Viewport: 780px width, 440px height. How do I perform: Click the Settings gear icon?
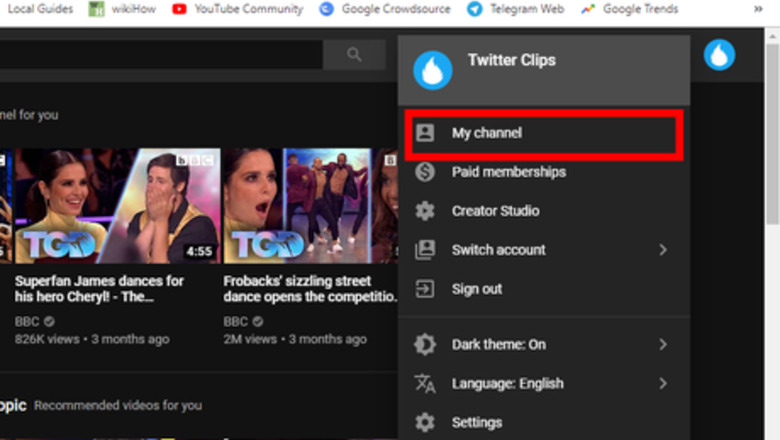pyautogui.click(x=425, y=423)
